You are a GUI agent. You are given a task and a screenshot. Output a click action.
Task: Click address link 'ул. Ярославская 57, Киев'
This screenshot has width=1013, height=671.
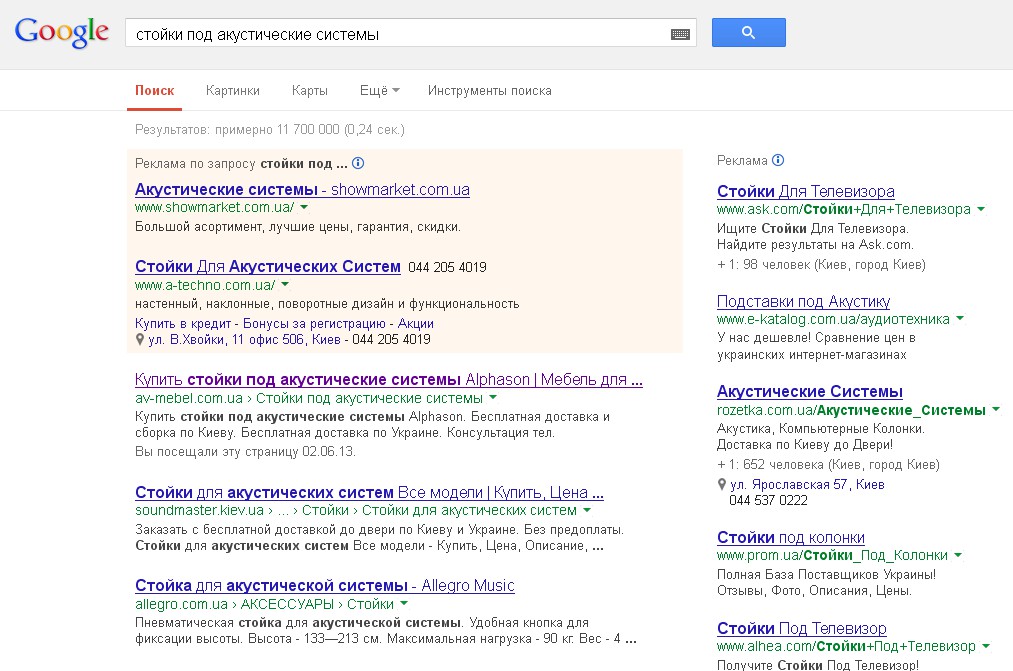click(x=807, y=484)
